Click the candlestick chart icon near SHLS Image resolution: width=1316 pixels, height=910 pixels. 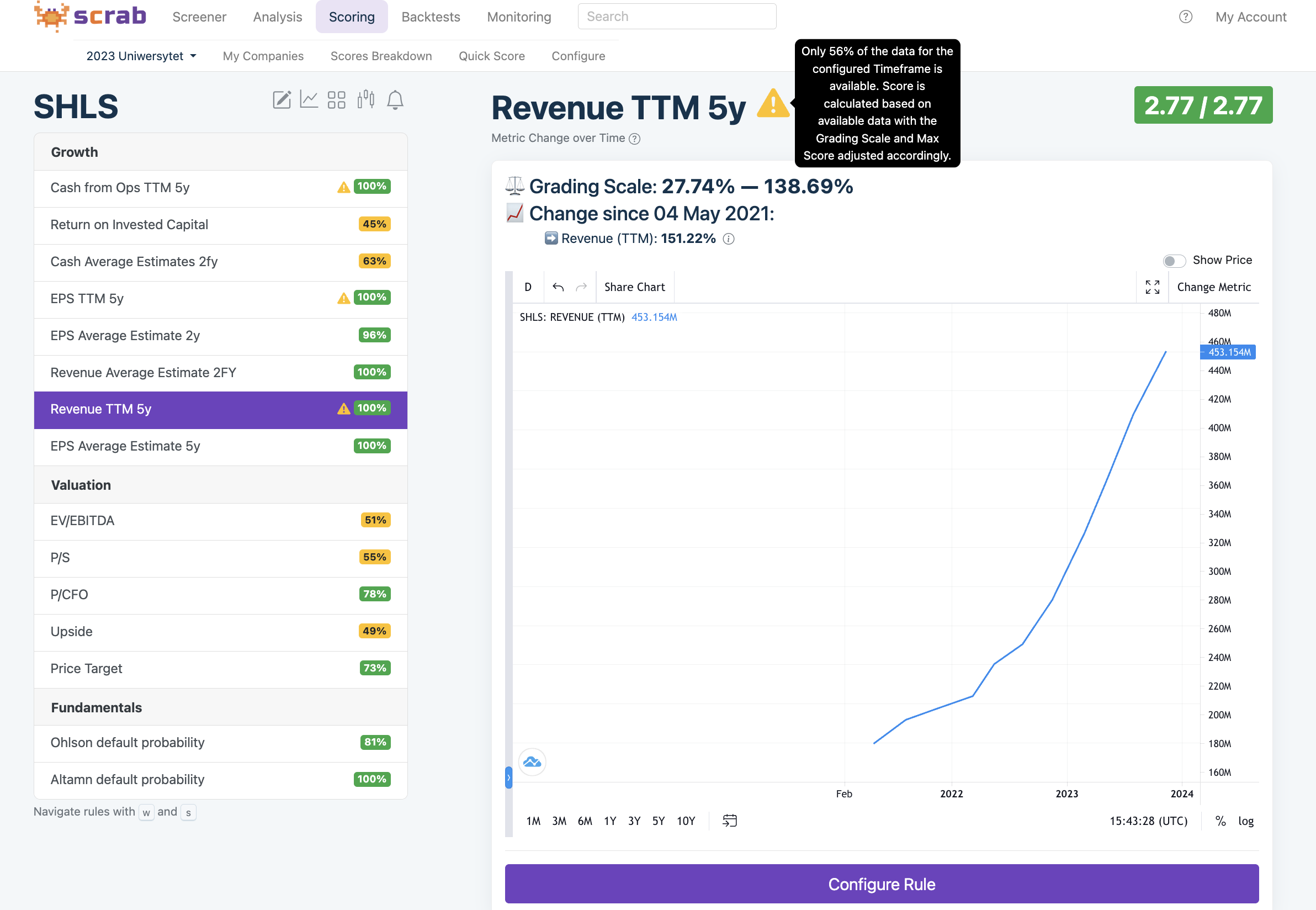366,100
